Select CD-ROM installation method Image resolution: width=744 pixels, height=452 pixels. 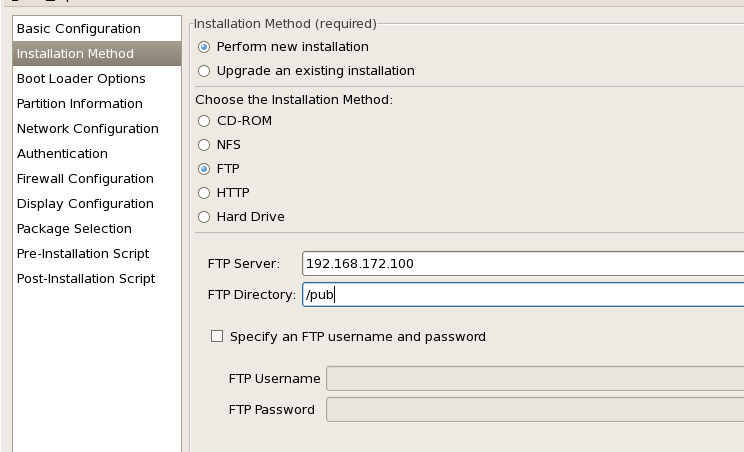click(x=205, y=121)
